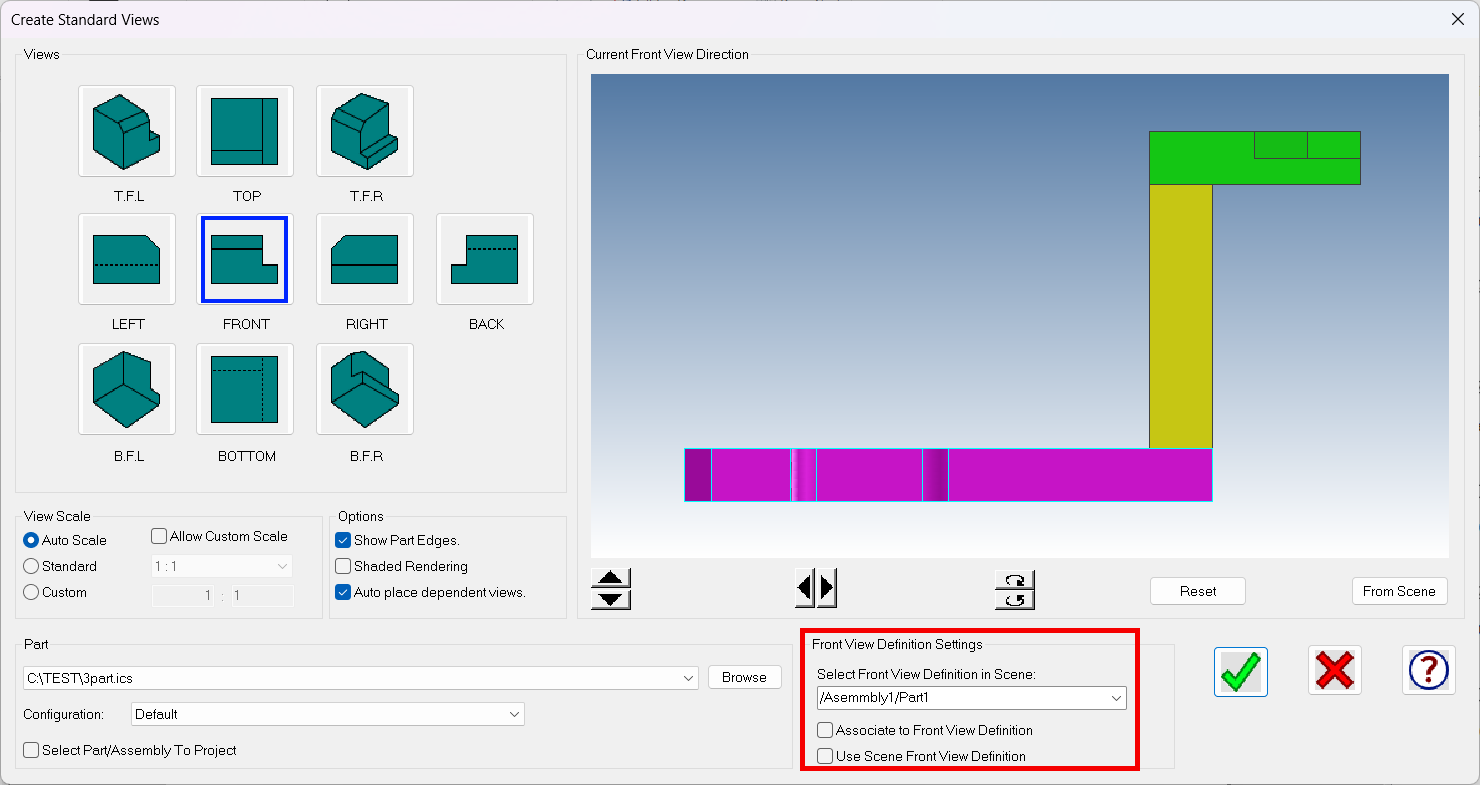Select the LEFT view icon
This screenshot has height=785, width=1480.
(x=127, y=259)
